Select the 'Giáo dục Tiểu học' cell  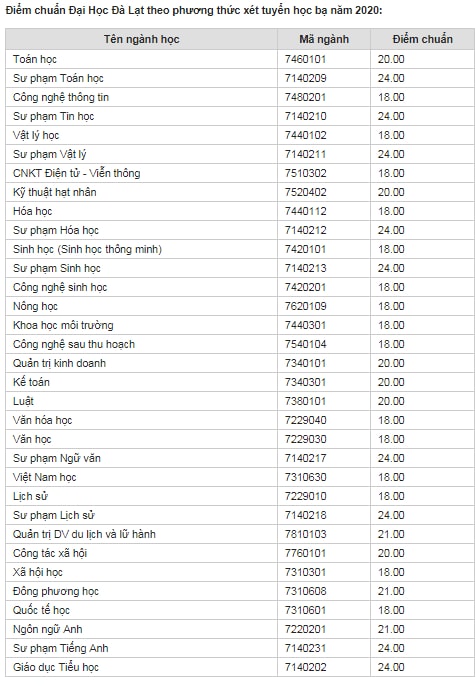click(141, 667)
